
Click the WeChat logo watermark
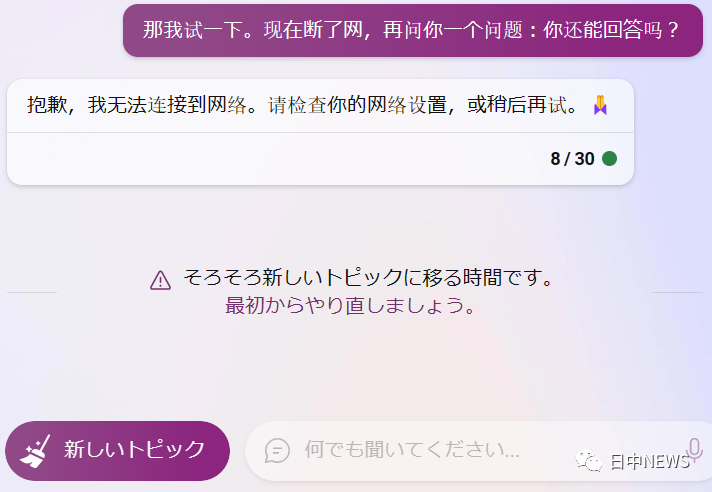pos(589,461)
